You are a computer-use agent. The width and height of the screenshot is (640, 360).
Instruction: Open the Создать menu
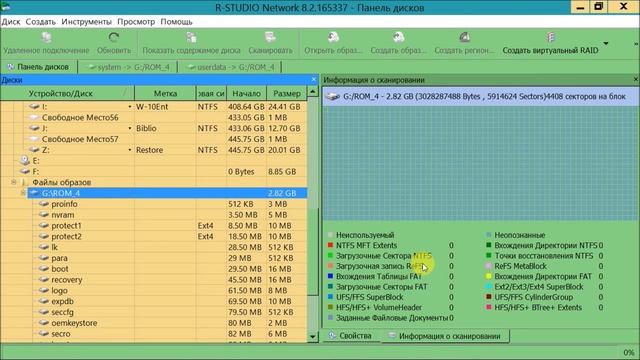click(40, 22)
